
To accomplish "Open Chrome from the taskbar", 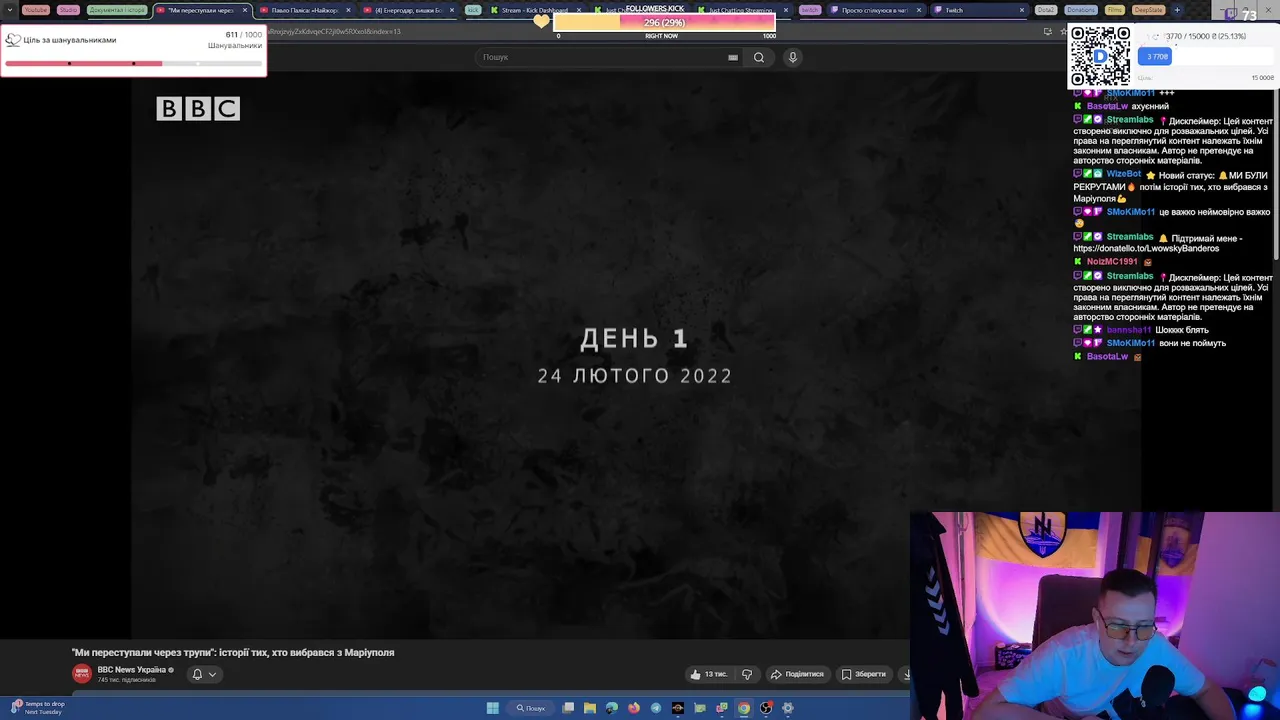I will (744, 708).
